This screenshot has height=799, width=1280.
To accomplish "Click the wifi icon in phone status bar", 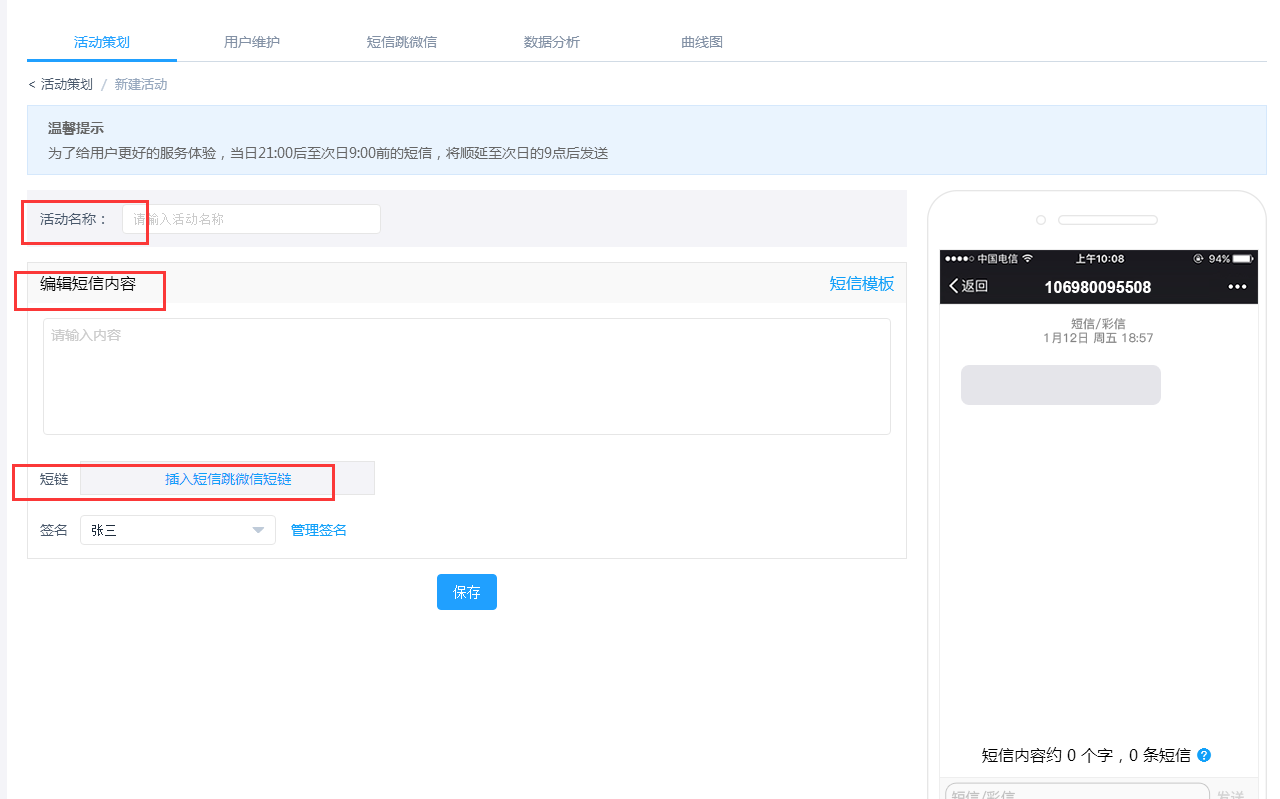I will (x=1027, y=259).
